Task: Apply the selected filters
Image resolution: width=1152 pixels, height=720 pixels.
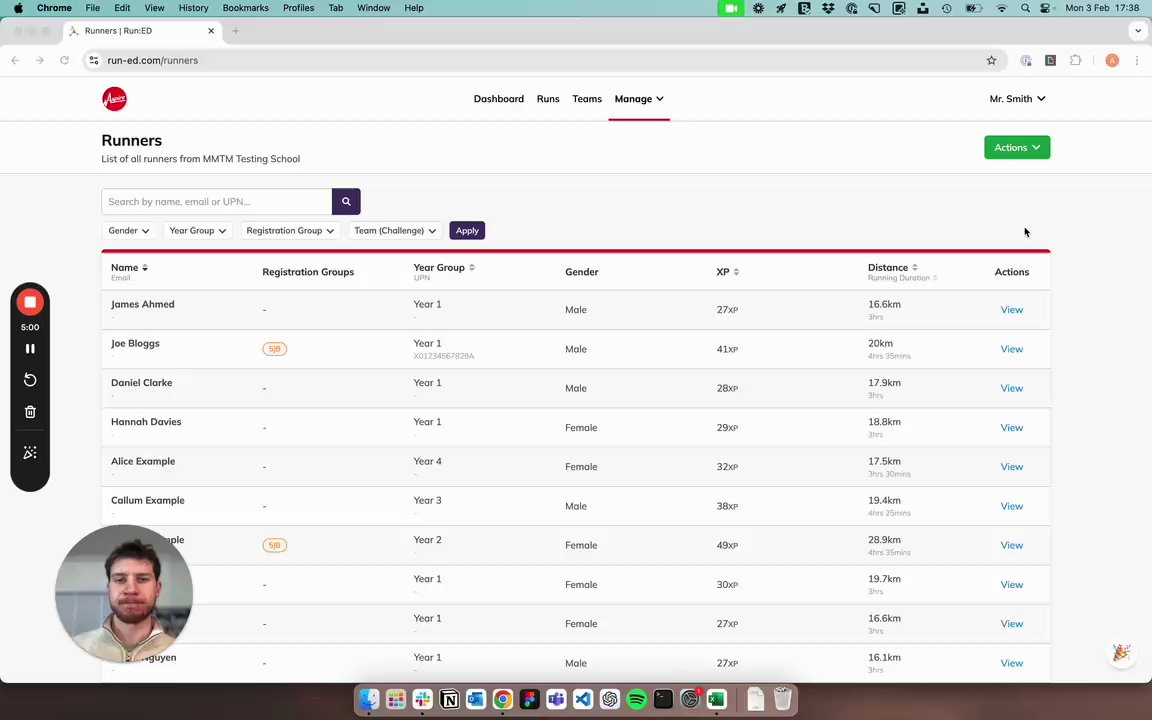Action: [467, 231]
